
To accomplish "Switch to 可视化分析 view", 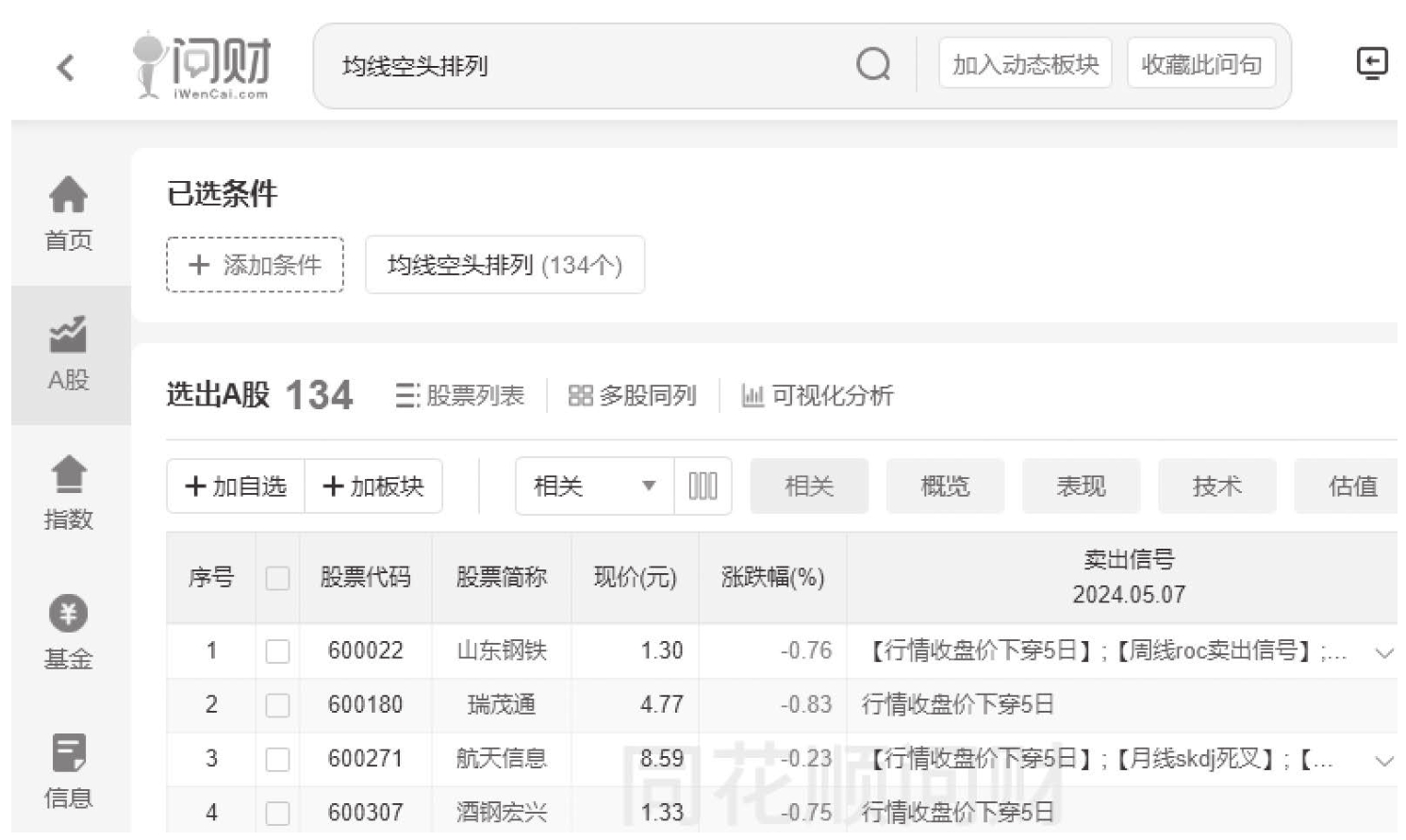I will 817,395.
